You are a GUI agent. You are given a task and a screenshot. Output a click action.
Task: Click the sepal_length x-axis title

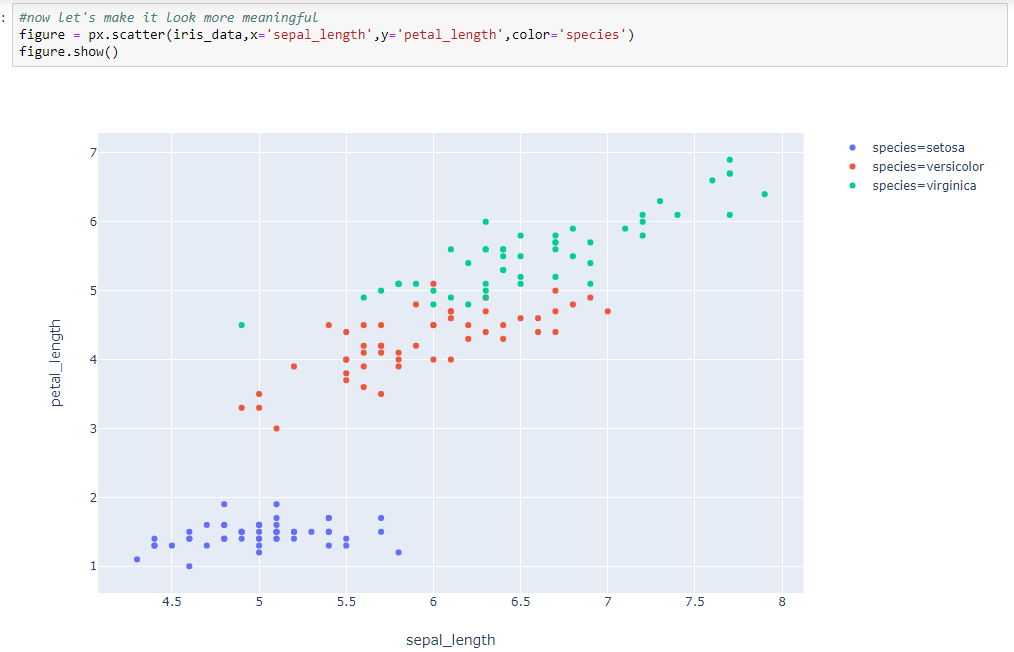tap(451, 639)
